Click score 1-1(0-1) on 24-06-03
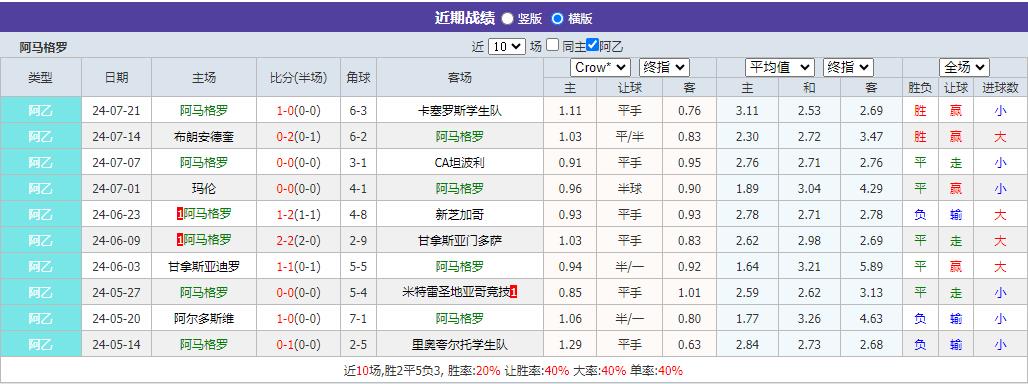Viewport: 1028px width, 384px height. (298, 267)
